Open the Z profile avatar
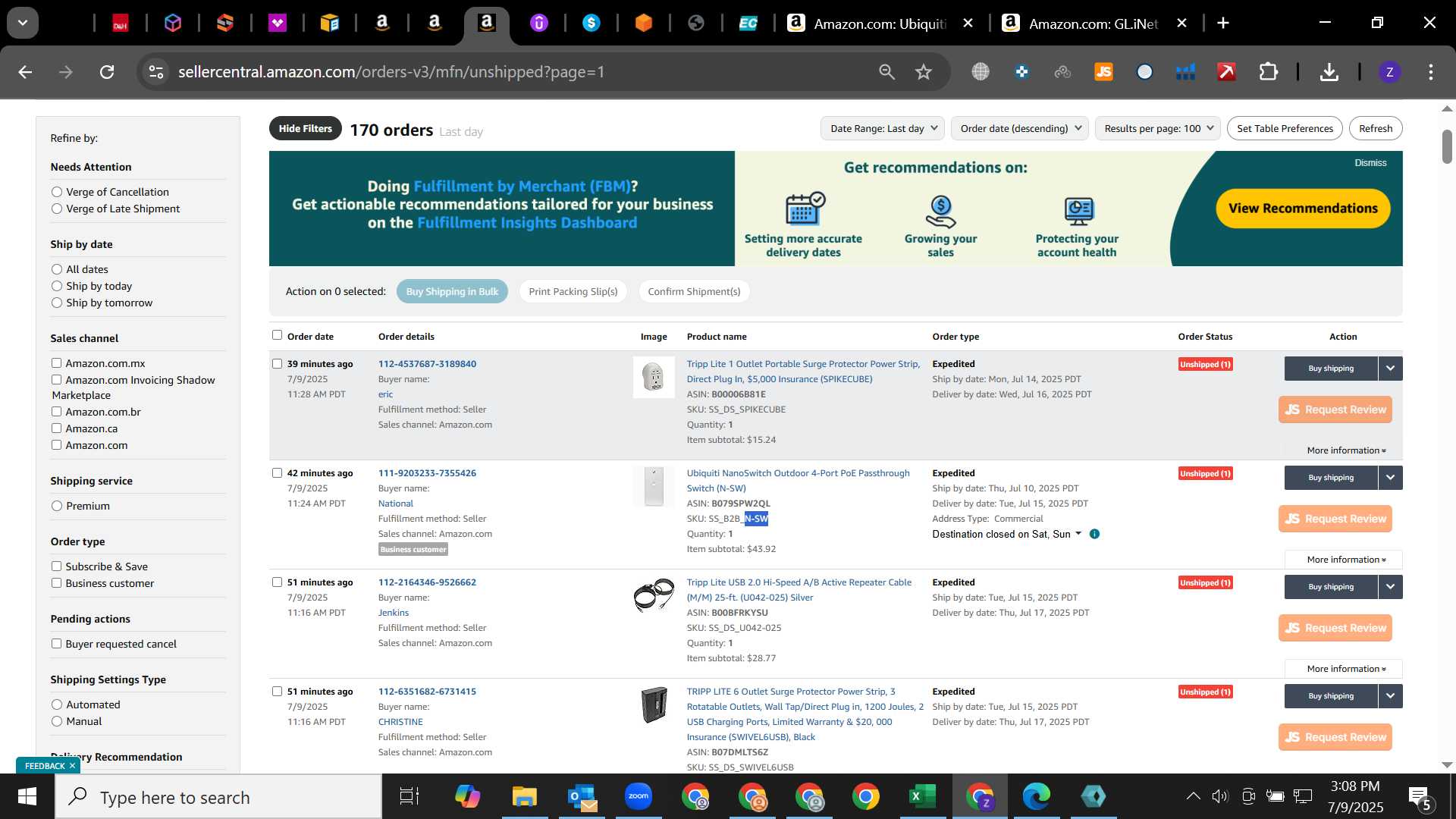Image resolution: width=1456 pixels, height=819 pixels. [x=1389, y=72]
